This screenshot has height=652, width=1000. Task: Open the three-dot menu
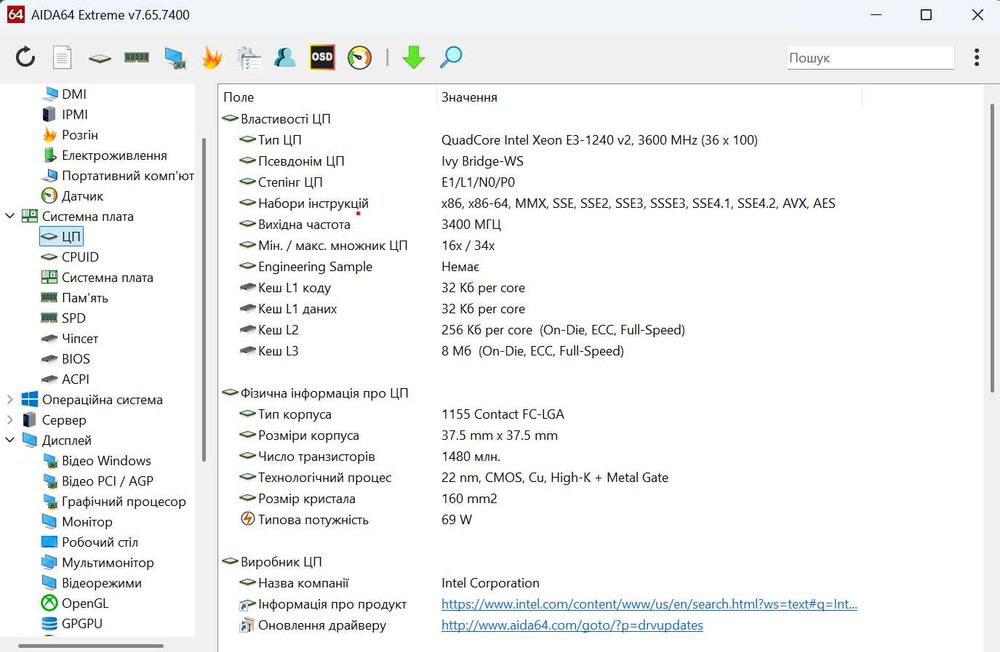(976, 57)
